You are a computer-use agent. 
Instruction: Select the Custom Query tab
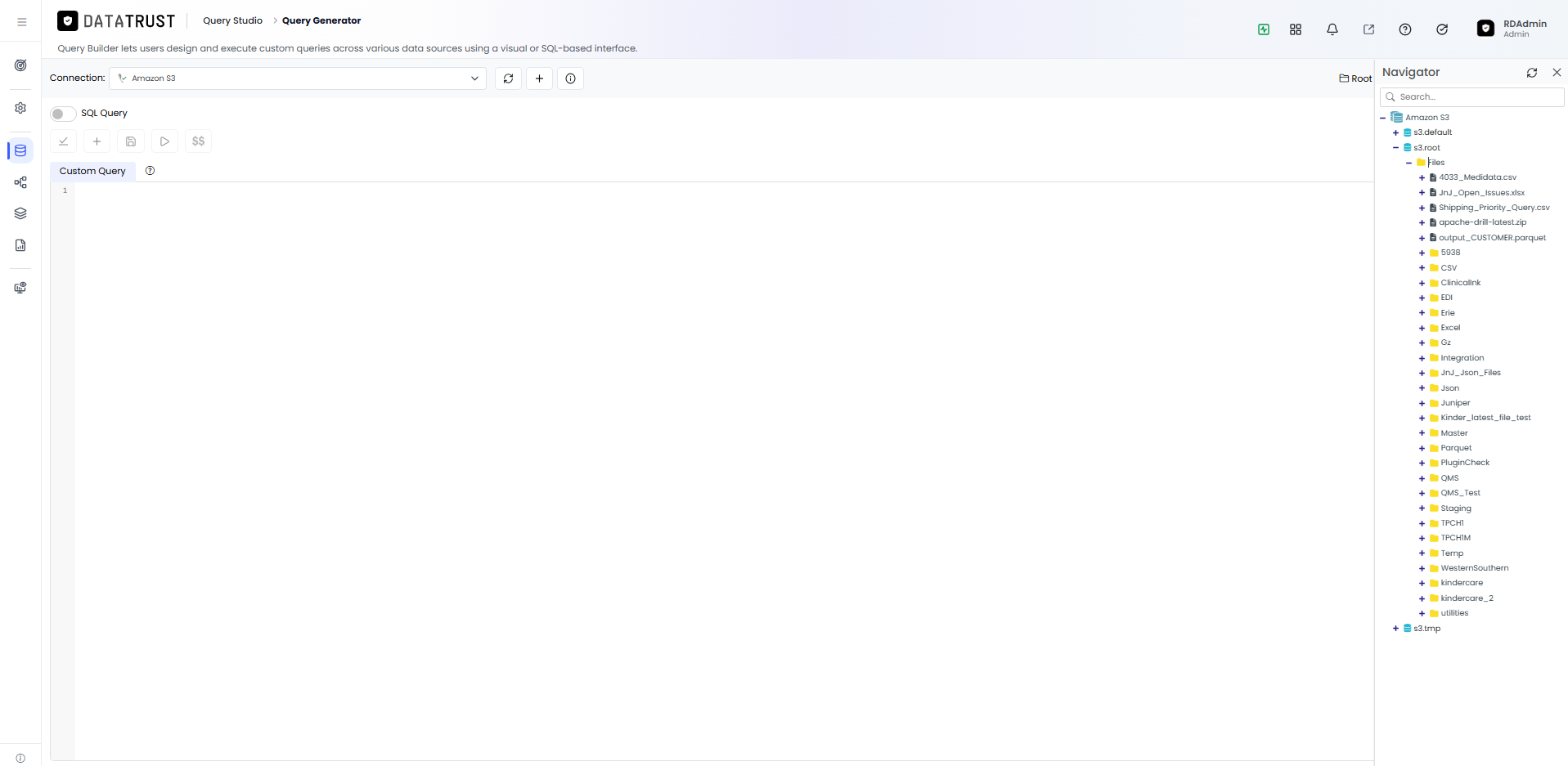coord(92,171)
